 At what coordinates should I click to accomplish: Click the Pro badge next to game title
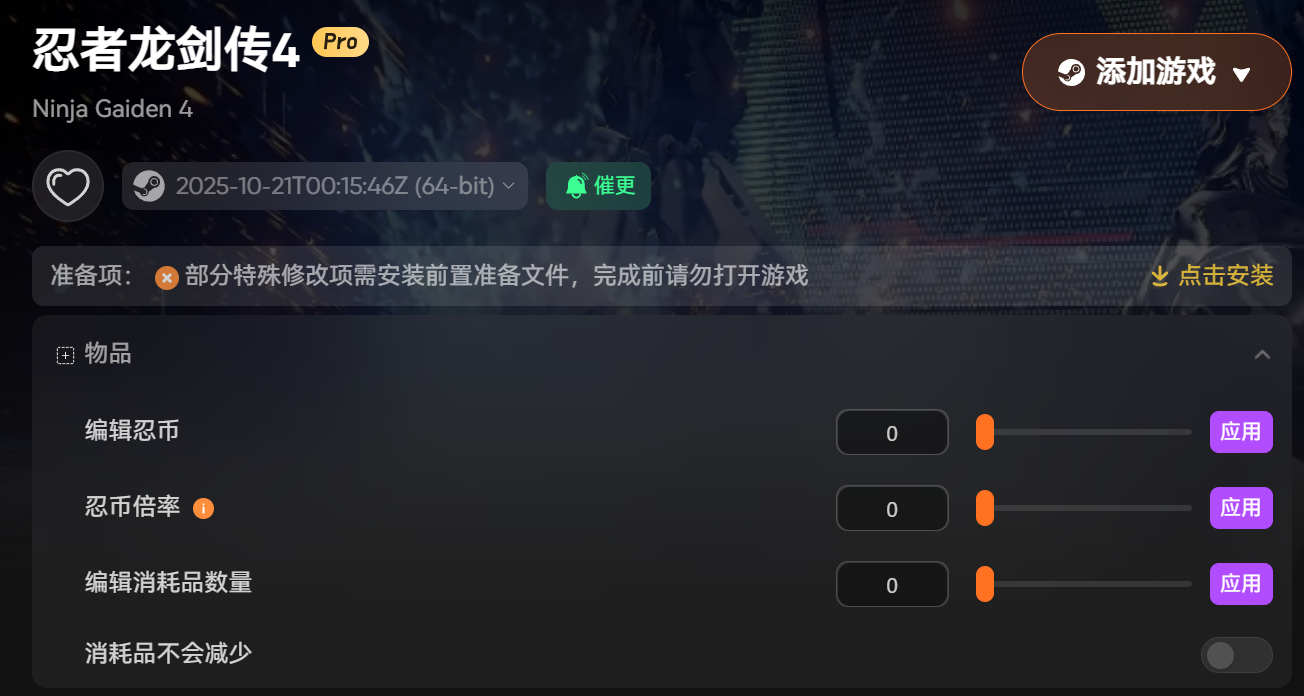point(341,42)
